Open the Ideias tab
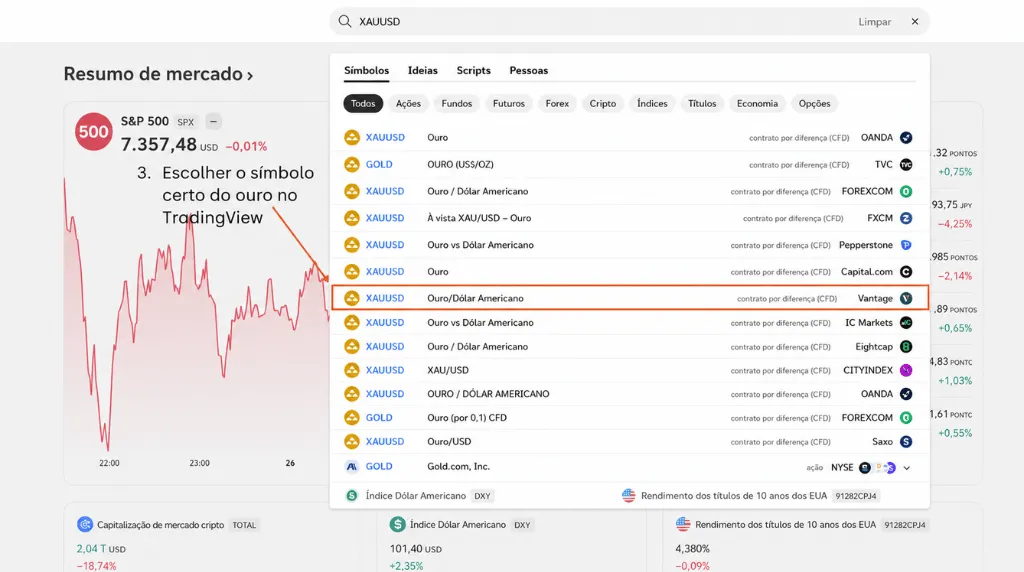Viewport: 1024px width, 572px height. point(423,71)
